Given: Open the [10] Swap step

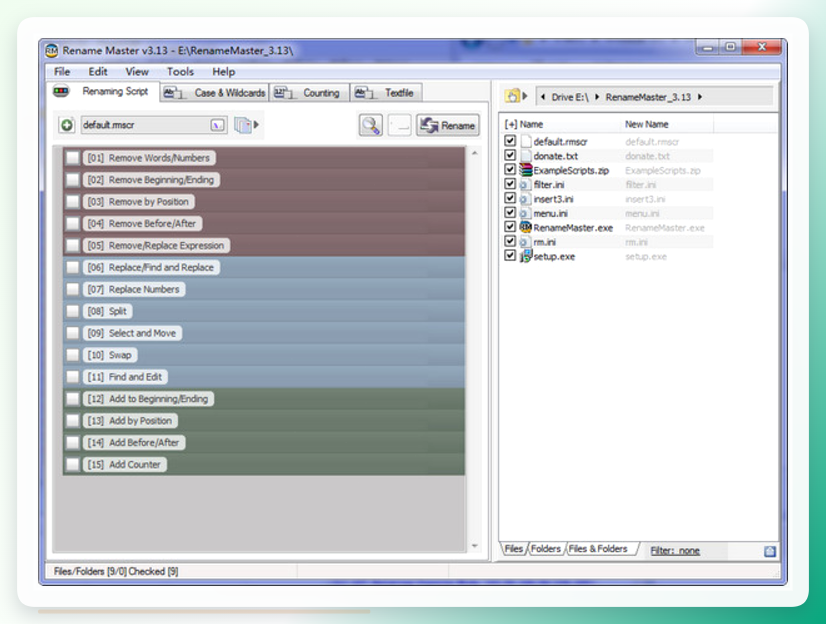Looking at the screenshot, I should click(110, 355).
